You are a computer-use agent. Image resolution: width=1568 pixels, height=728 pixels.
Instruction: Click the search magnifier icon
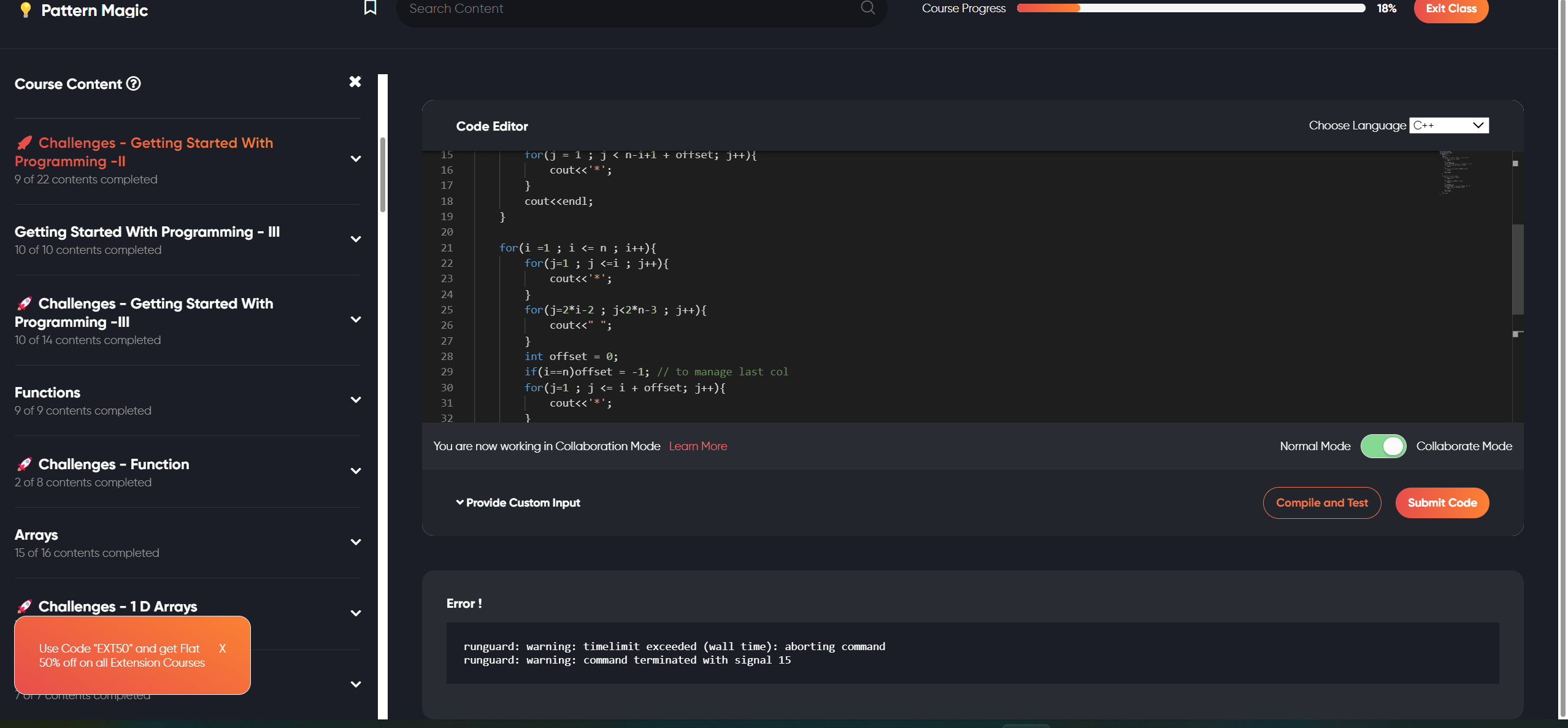point(867,7)
